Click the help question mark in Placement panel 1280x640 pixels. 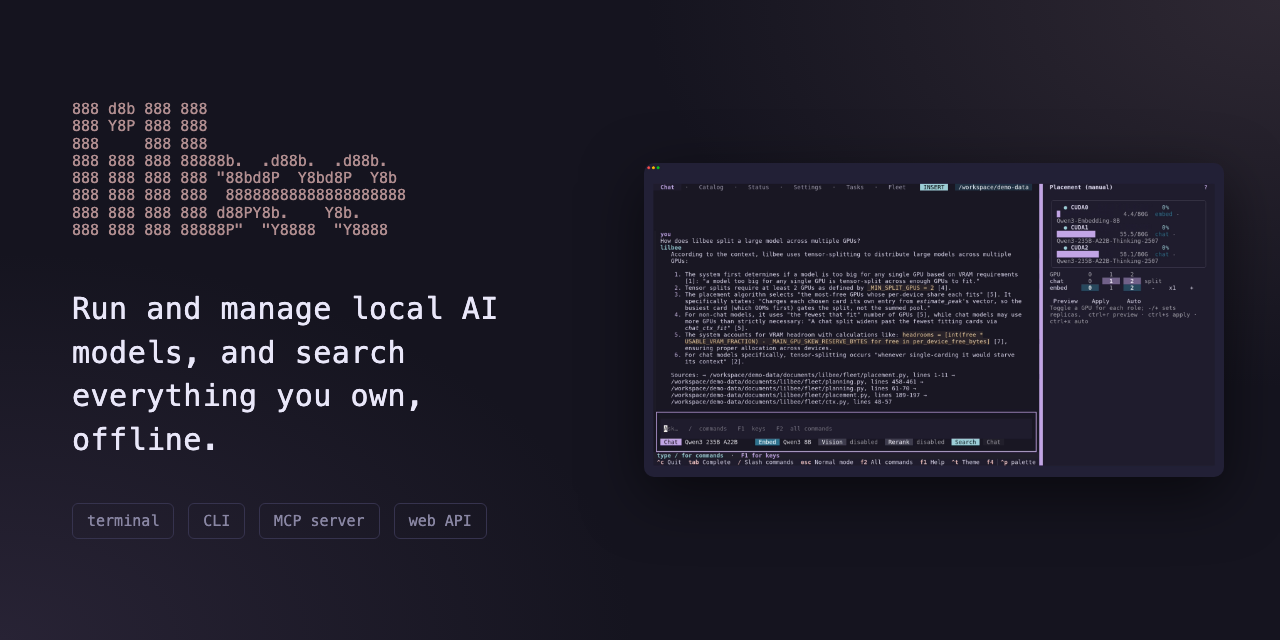(1205, 187)
